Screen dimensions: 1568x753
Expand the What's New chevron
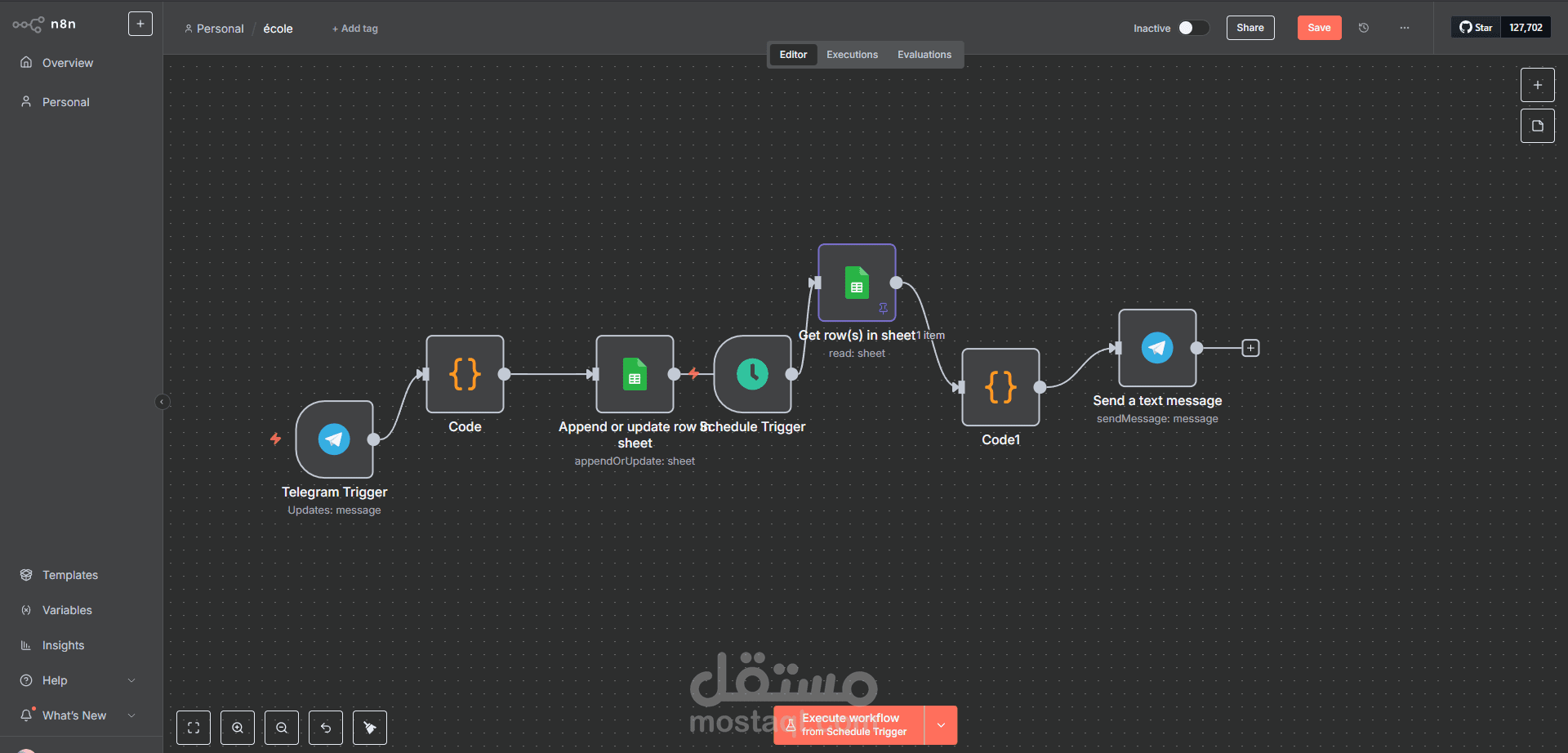click(x=131, y=715)
